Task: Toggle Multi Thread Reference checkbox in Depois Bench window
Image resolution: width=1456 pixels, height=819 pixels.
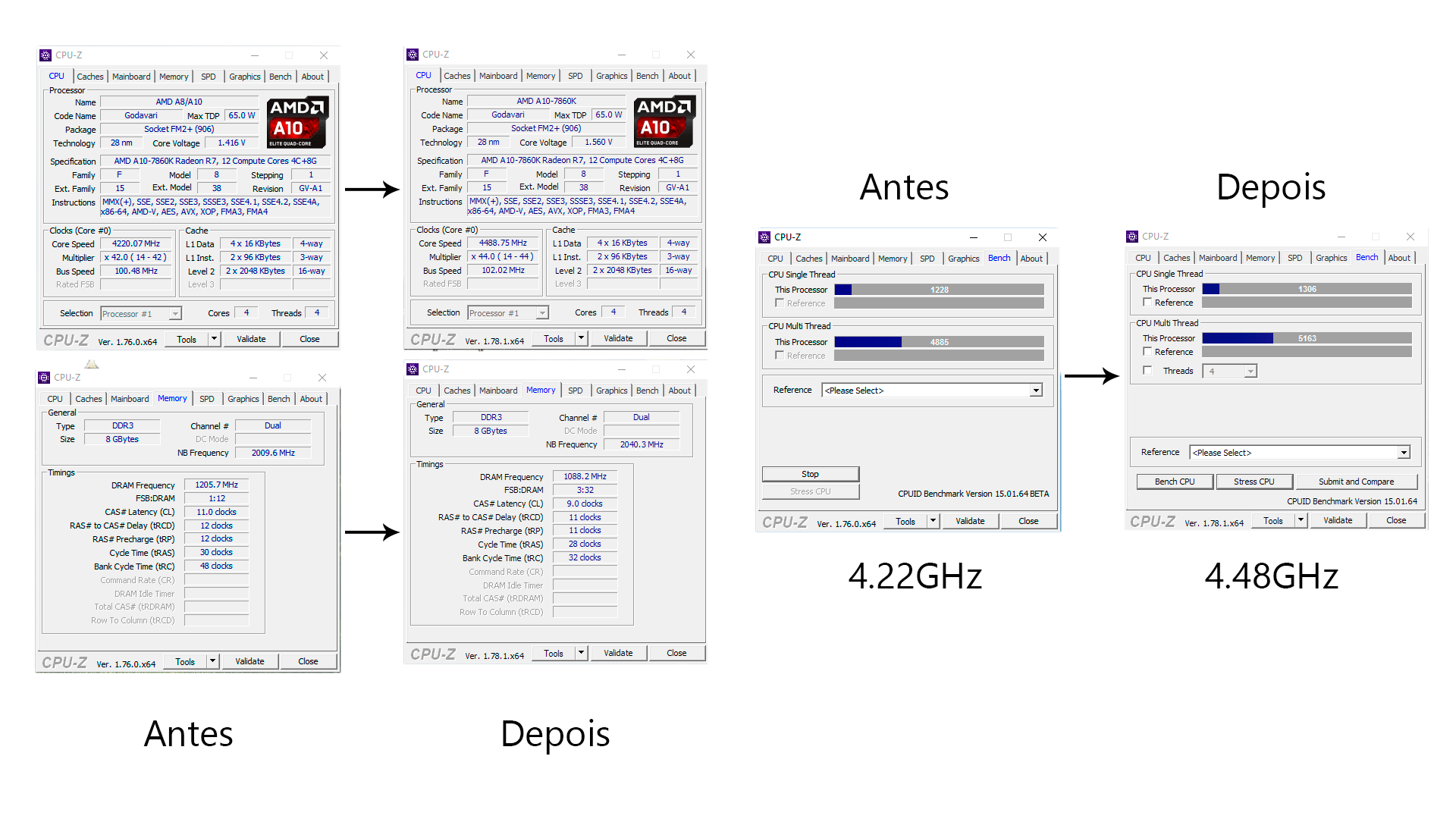Action: (x=1147, y=352)
